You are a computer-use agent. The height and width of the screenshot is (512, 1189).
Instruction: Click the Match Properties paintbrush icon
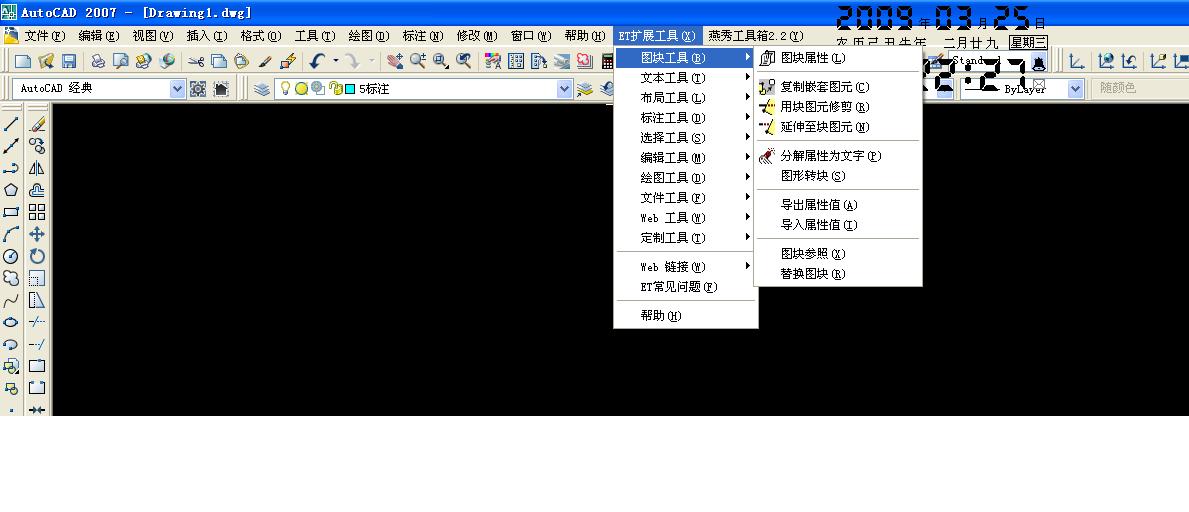265,61
